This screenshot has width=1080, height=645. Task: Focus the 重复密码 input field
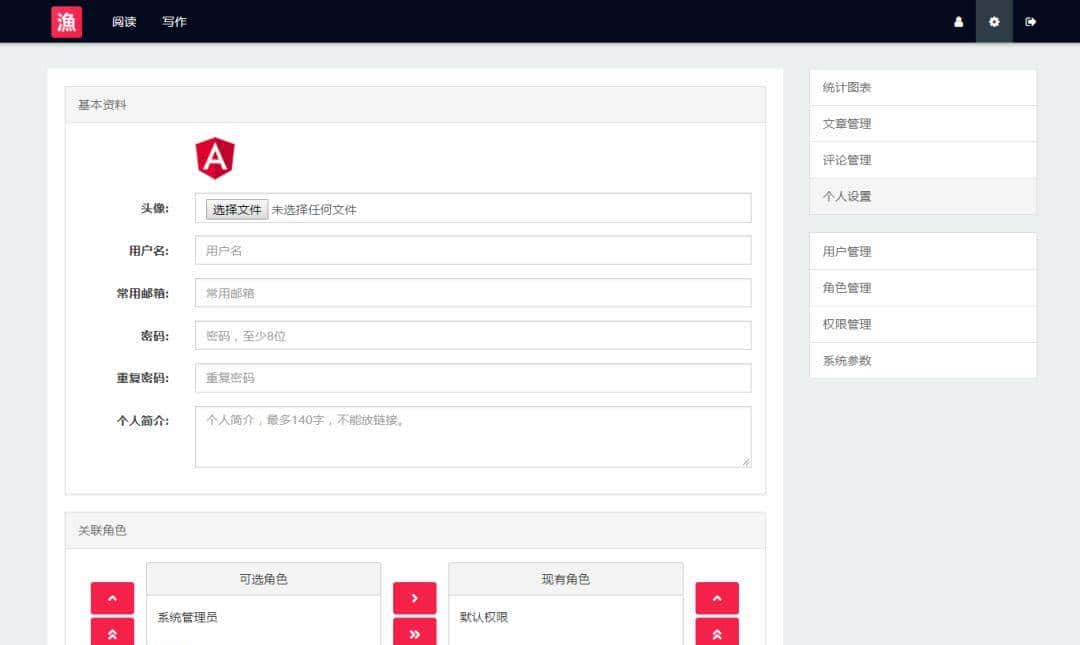click(x=473, y=378)
